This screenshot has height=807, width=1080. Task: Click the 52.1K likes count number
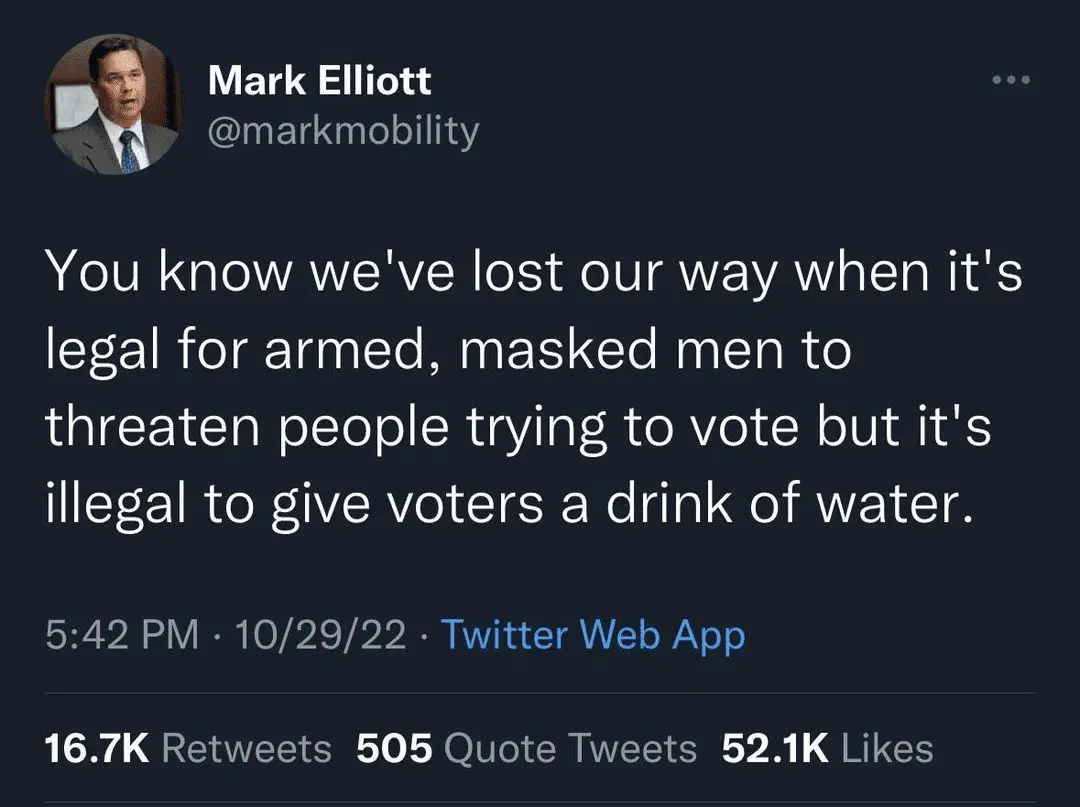[775, 748]
